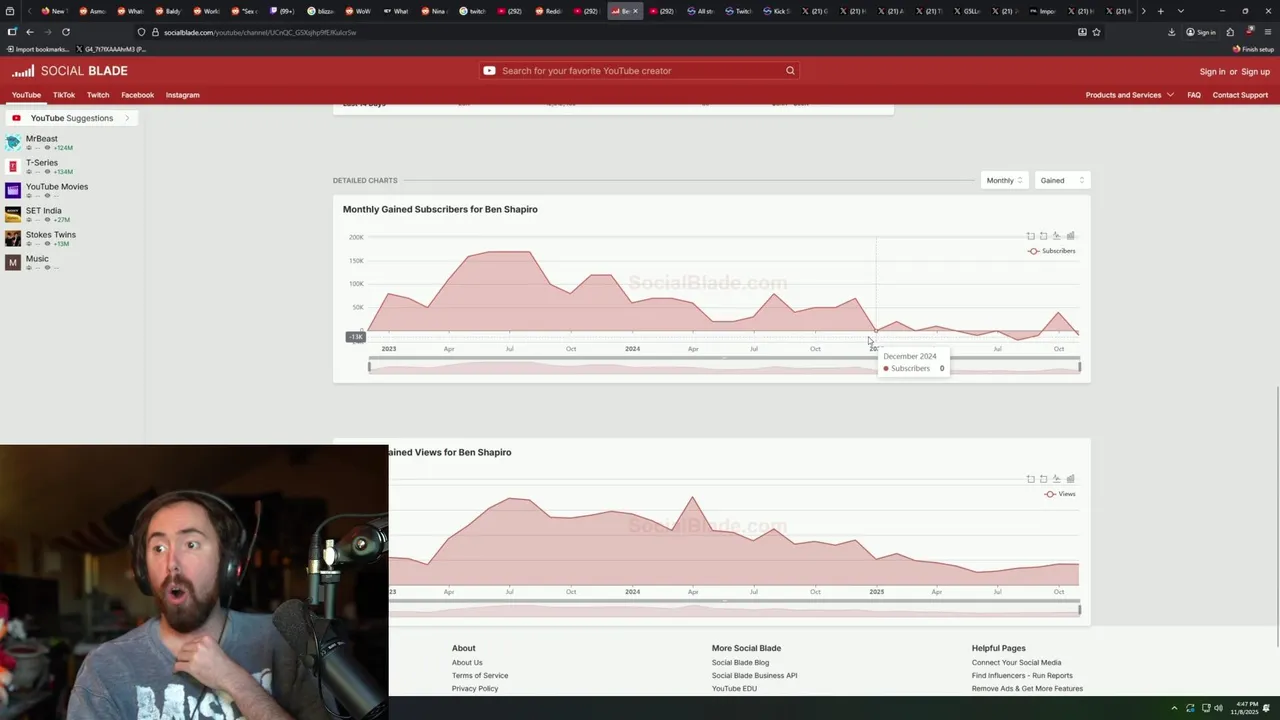Open the Social Blade Blog footer link
Viewport: 1280px width, 720px height.
click(x=740, y=662)
